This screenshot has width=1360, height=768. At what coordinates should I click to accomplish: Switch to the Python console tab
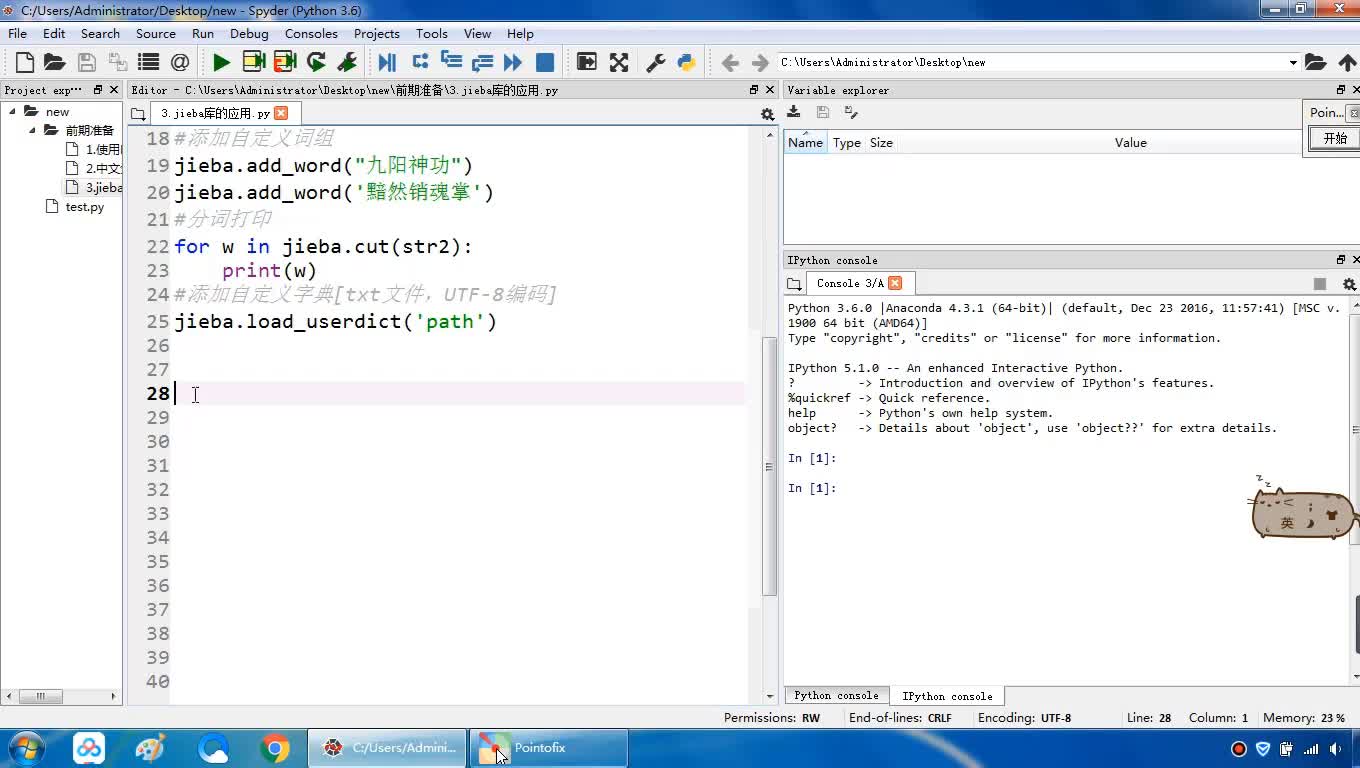point(836,696)
